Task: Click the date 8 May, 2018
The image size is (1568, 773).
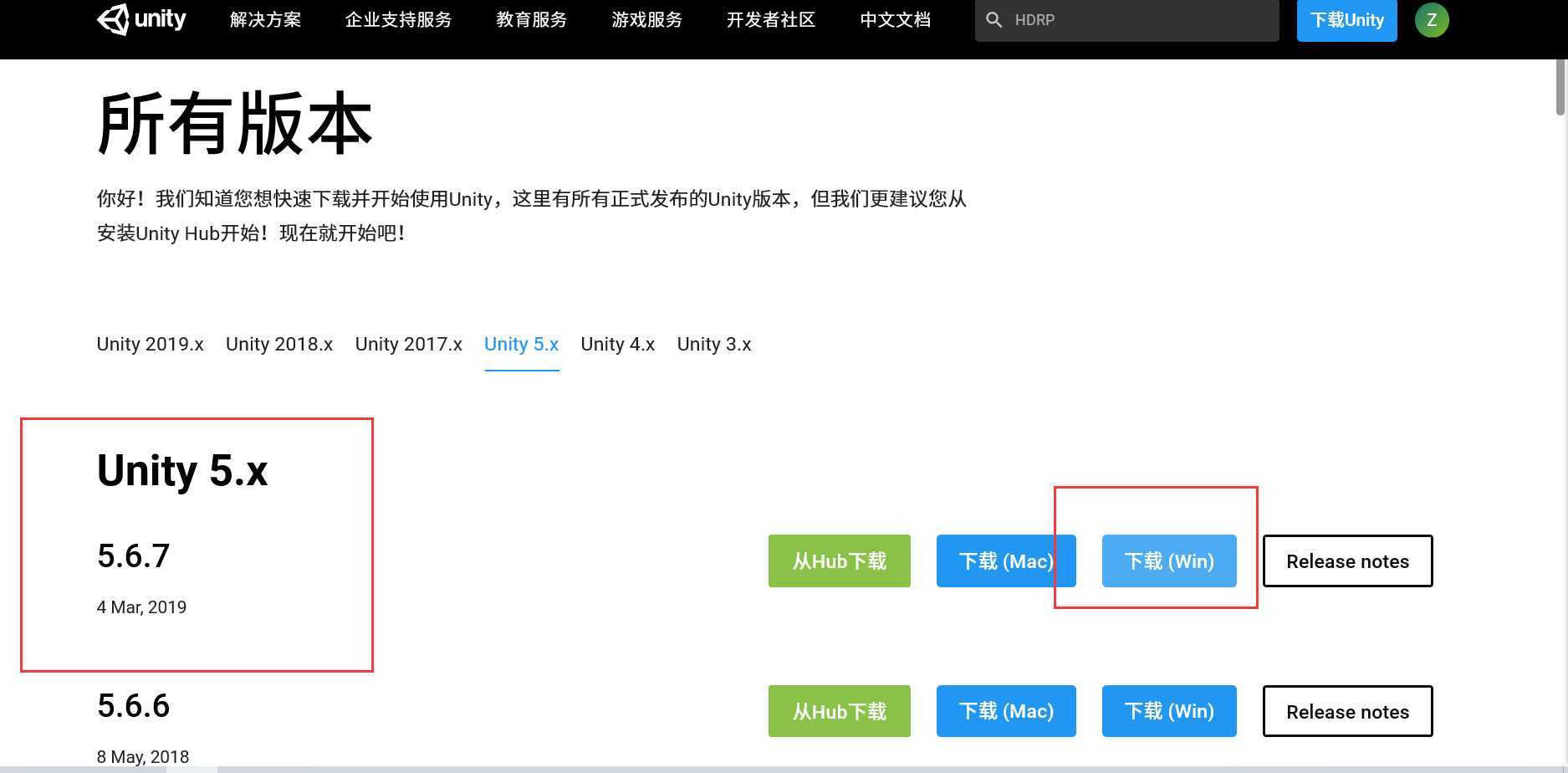Action: (143, 757)
